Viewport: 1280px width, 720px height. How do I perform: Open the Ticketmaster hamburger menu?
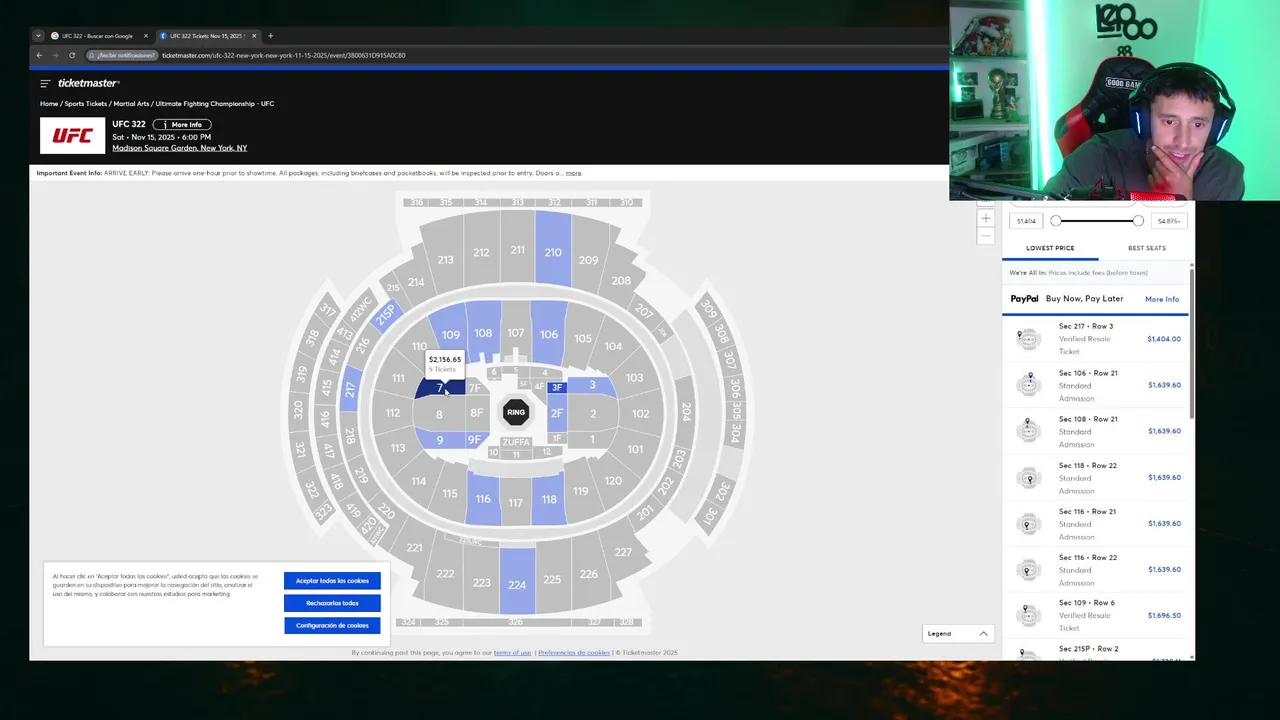[x=45, y=83]
